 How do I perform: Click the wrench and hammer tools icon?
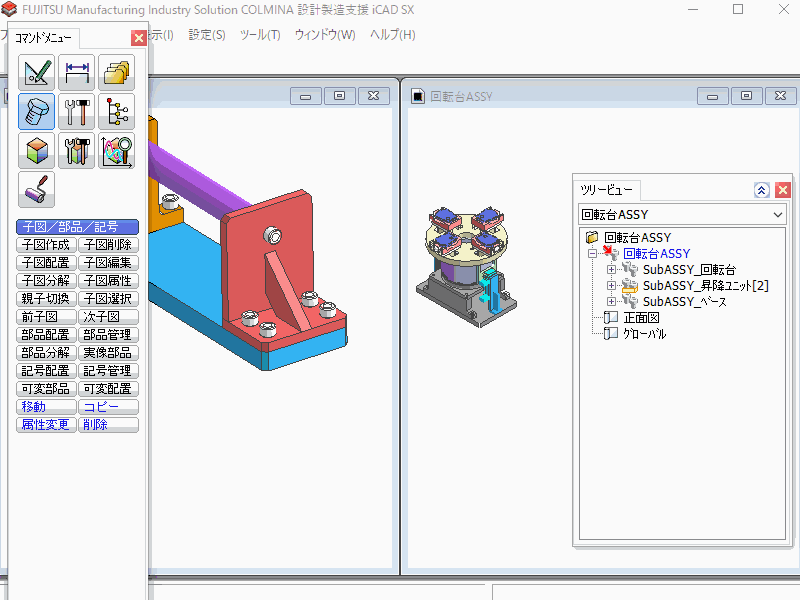click(77, 111)
